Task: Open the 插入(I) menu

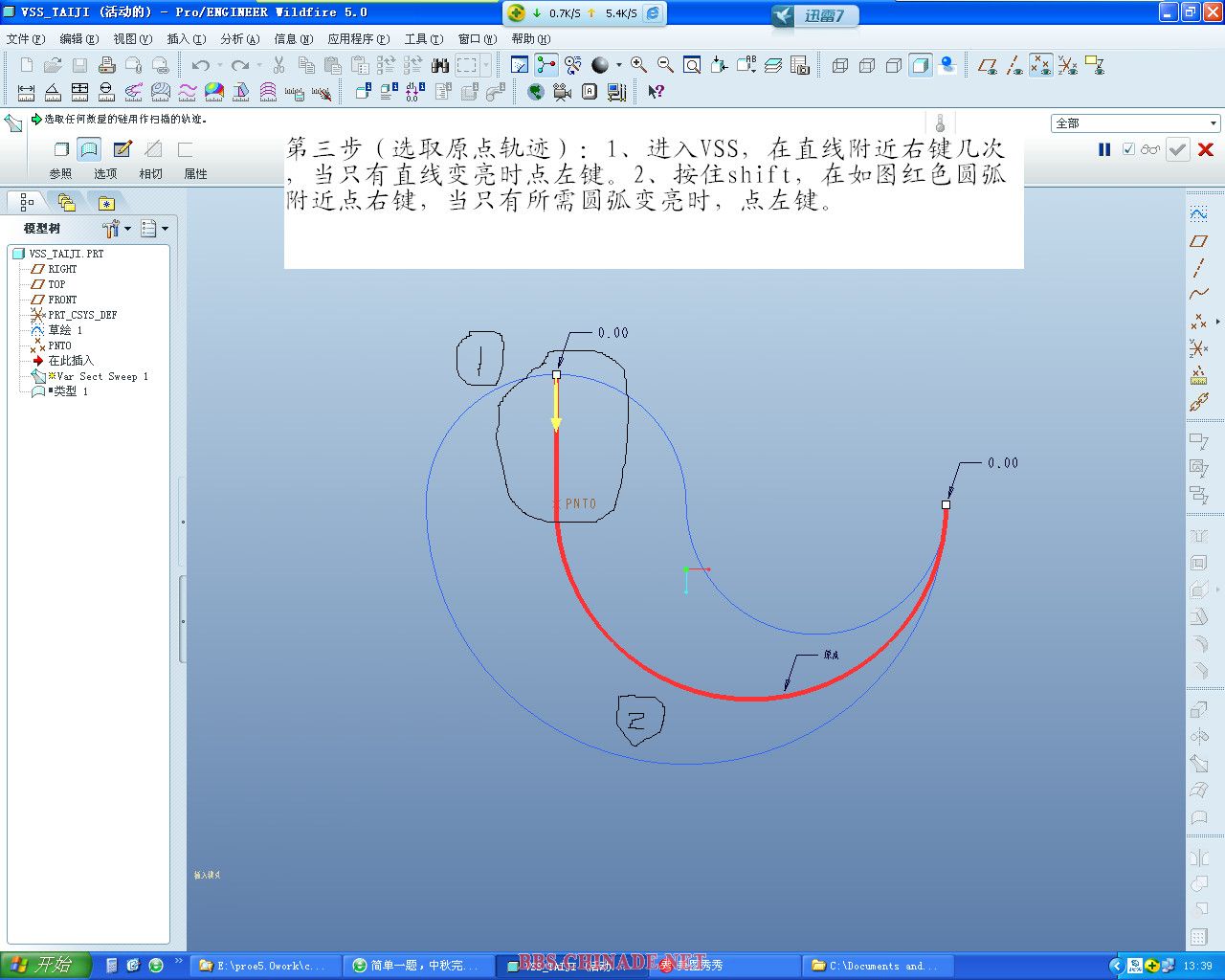Action: coord(186,39)
